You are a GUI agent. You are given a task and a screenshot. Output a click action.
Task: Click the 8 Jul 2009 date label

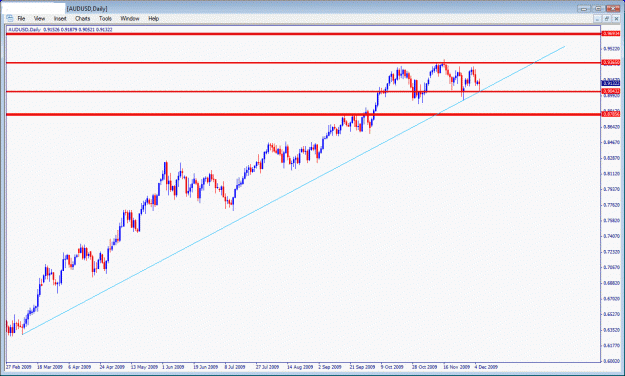pyautogui.click(x=235, y=367)
